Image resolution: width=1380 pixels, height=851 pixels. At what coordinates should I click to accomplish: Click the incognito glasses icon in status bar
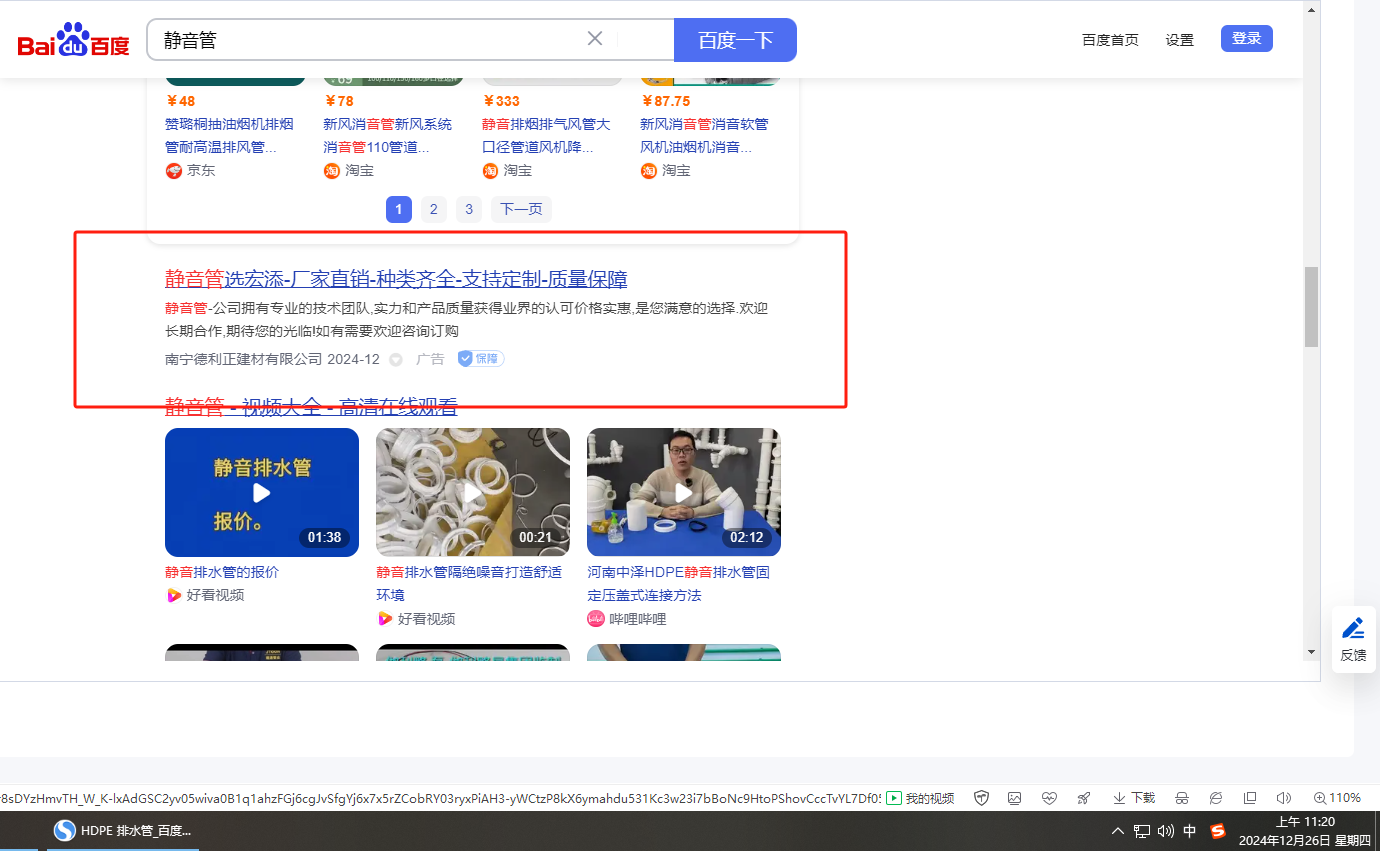pyautogui.click(x=1182, y=798)
